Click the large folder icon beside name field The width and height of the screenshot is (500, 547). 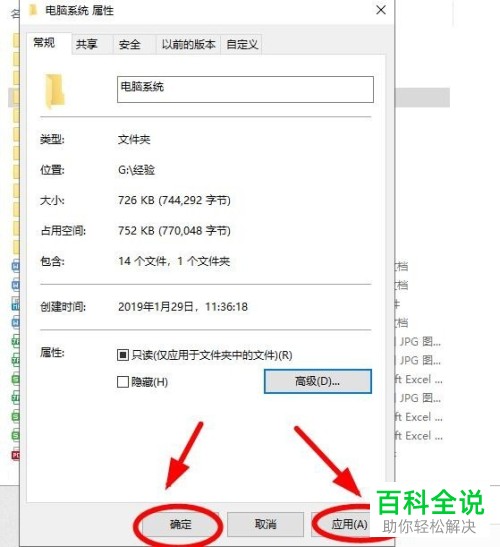(x=55, y=91)
